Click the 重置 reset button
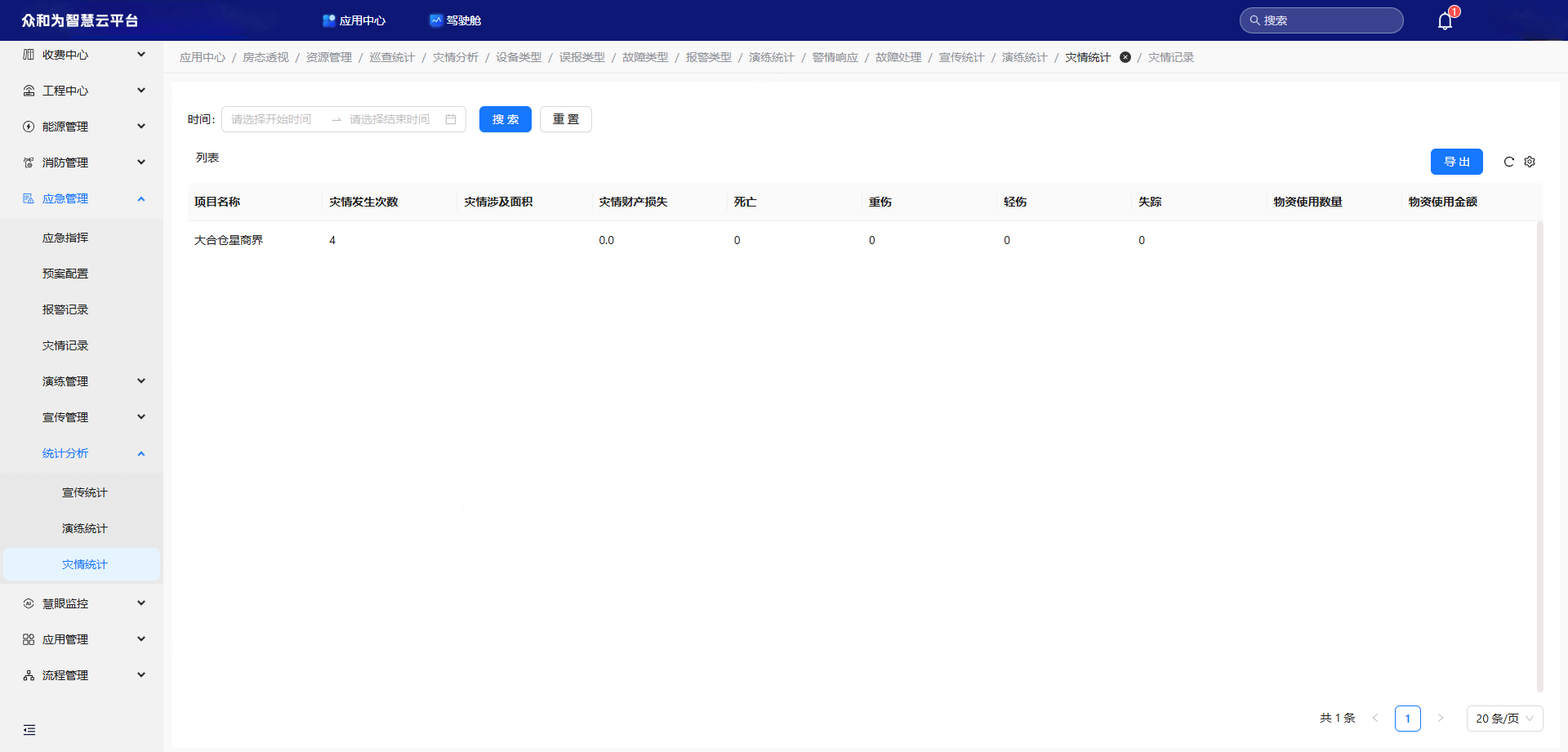 pyautogui.click(x=565, y=119)
